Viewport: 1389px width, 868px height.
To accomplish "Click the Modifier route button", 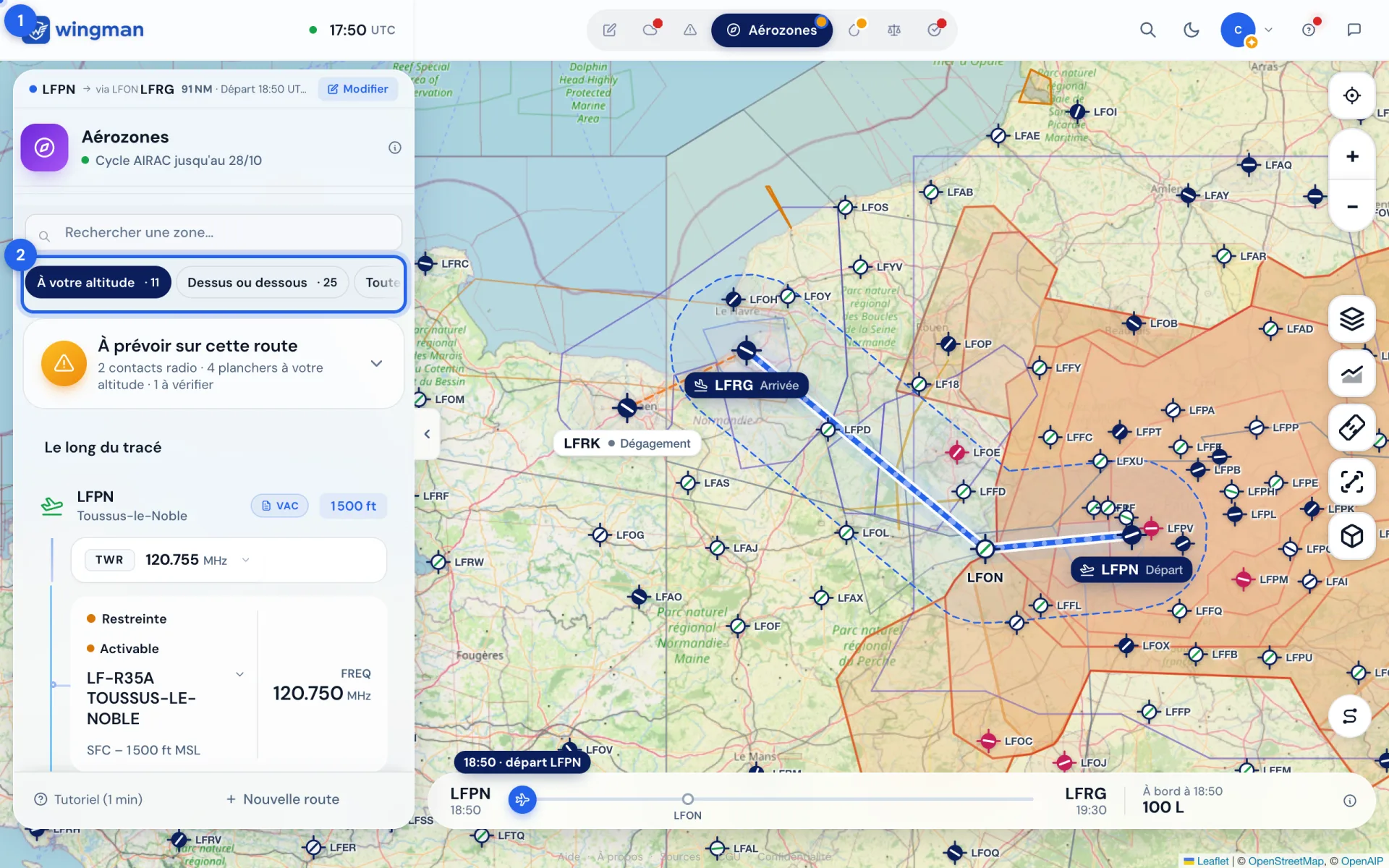I will [358, 89].
